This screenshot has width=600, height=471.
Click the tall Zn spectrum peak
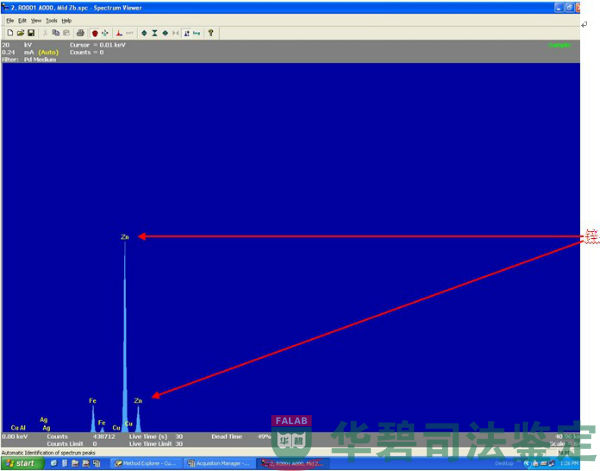coord(125,337)
